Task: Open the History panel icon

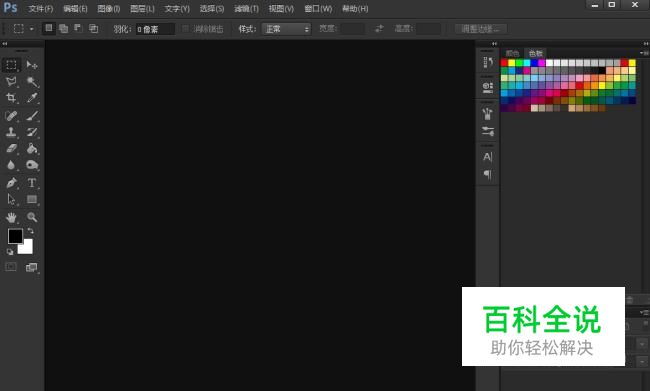Action: click(x=488, y=63)
